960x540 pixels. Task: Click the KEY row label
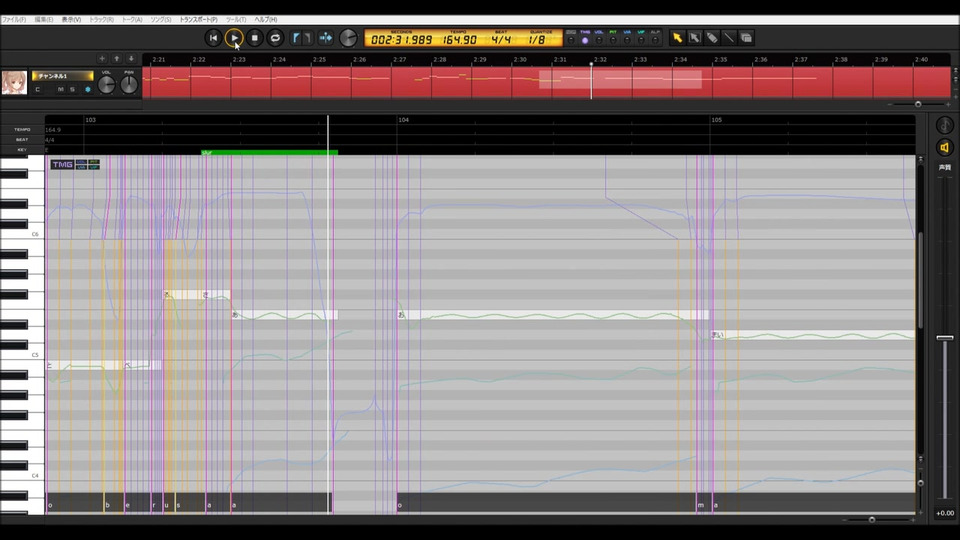coord(22,149)
